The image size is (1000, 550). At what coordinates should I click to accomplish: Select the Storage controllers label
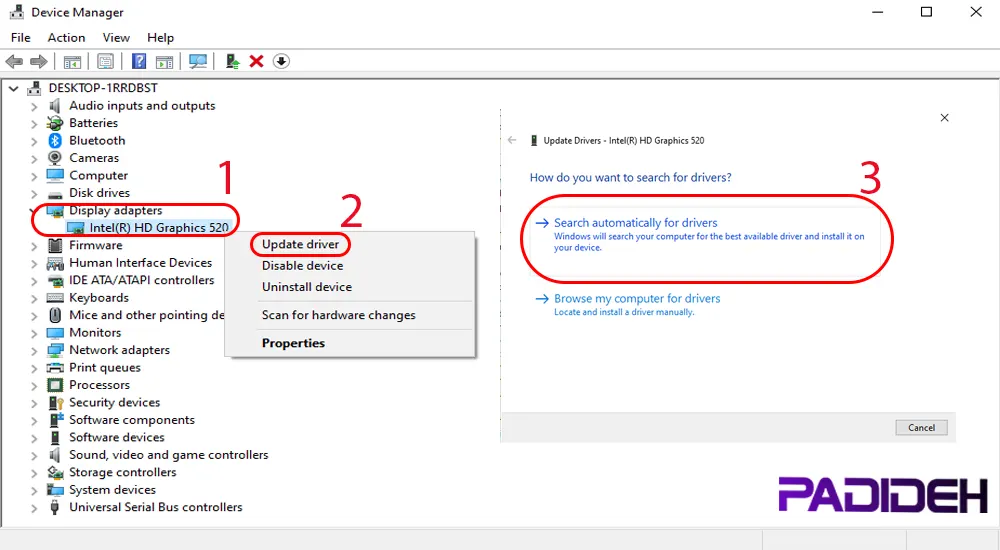(122, 472)
